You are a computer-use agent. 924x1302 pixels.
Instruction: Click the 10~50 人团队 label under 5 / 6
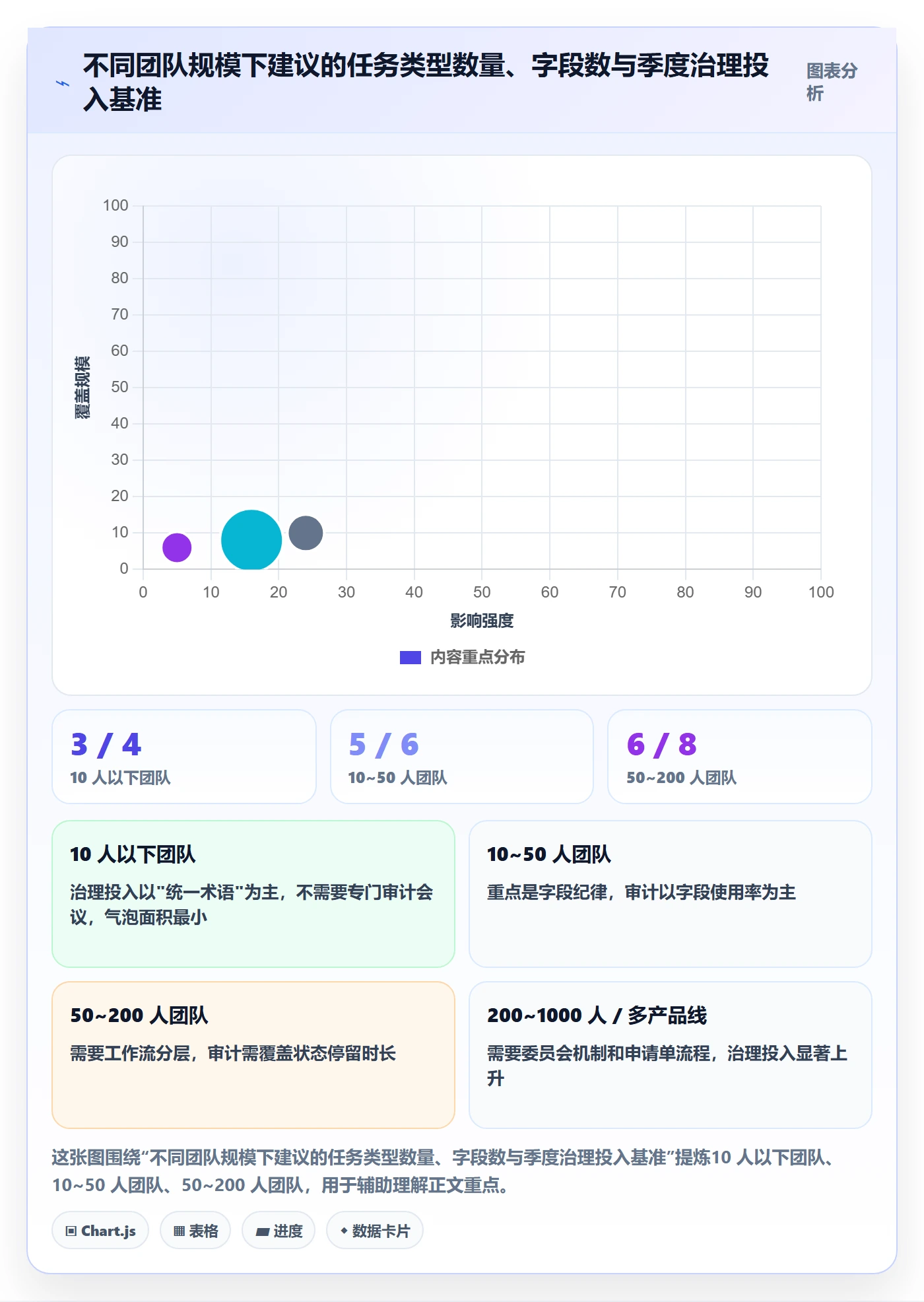[x=398, y=778]
